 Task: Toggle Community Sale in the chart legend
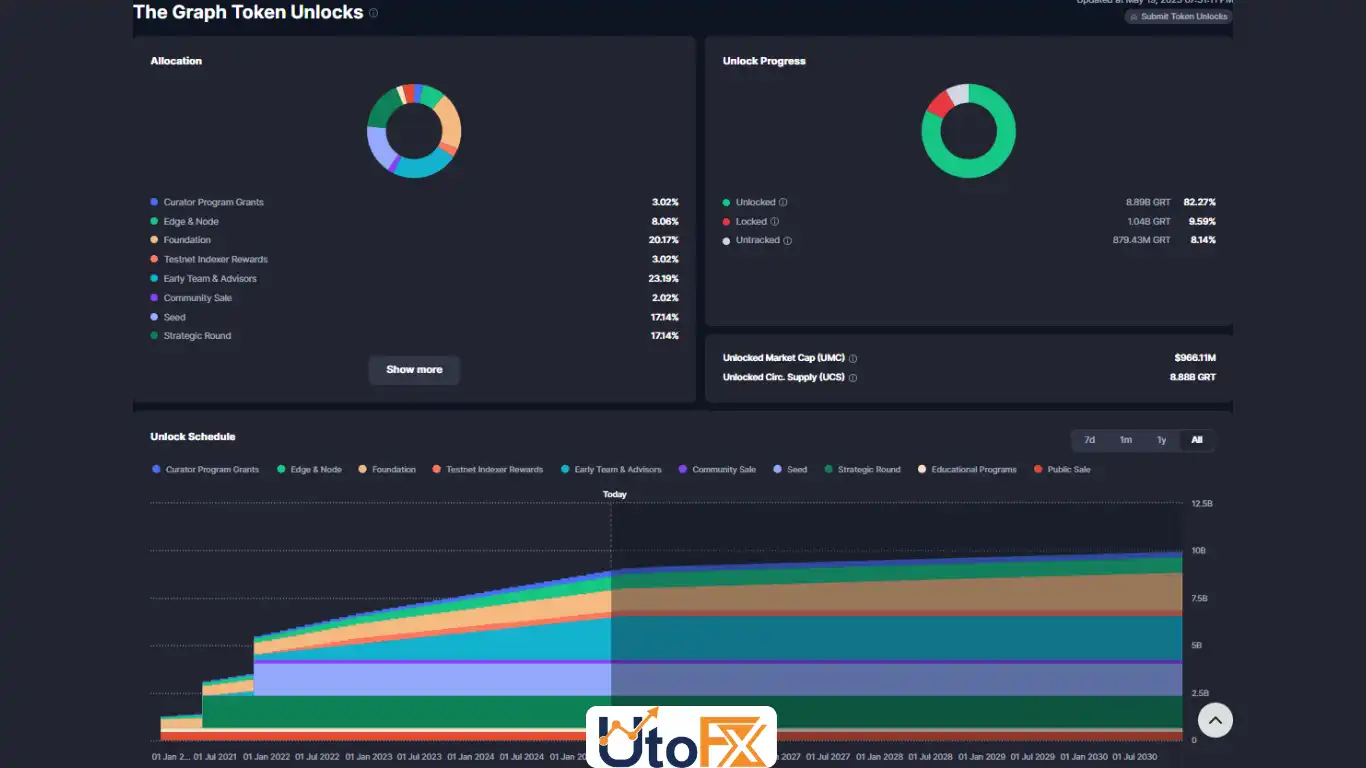[717, 469]
